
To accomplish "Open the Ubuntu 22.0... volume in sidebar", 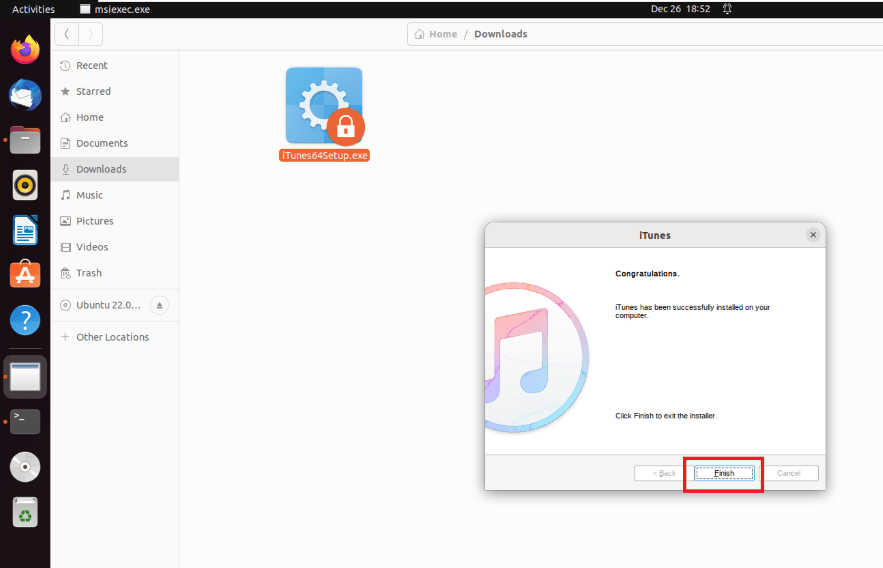I will (x=108, y=305).
